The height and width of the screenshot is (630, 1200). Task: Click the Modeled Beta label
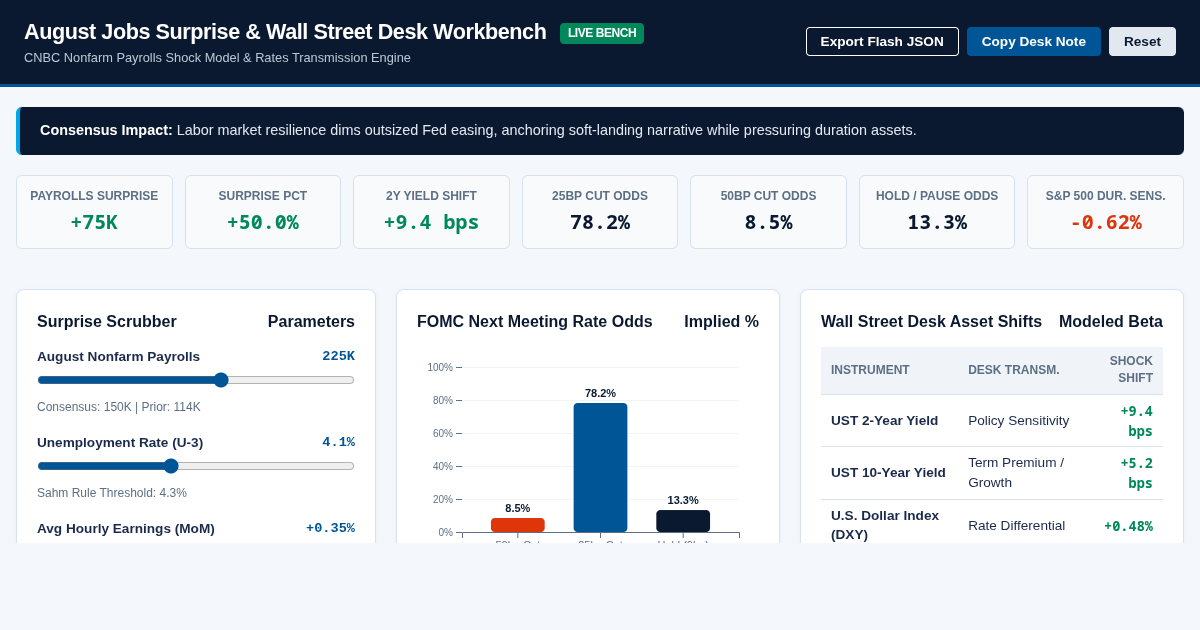point(1111,322)
